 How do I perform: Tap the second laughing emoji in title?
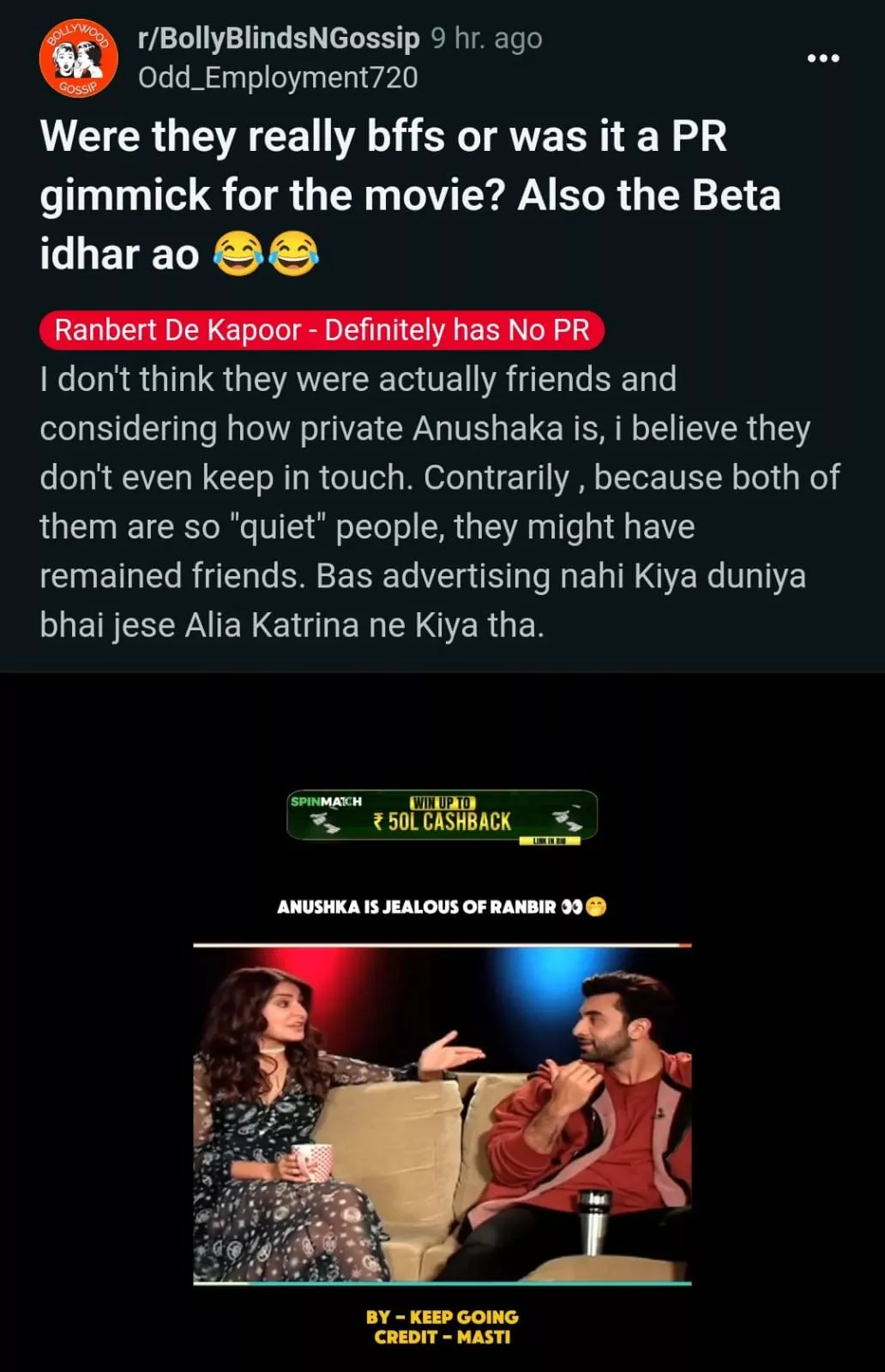click(x=294, y=256)
